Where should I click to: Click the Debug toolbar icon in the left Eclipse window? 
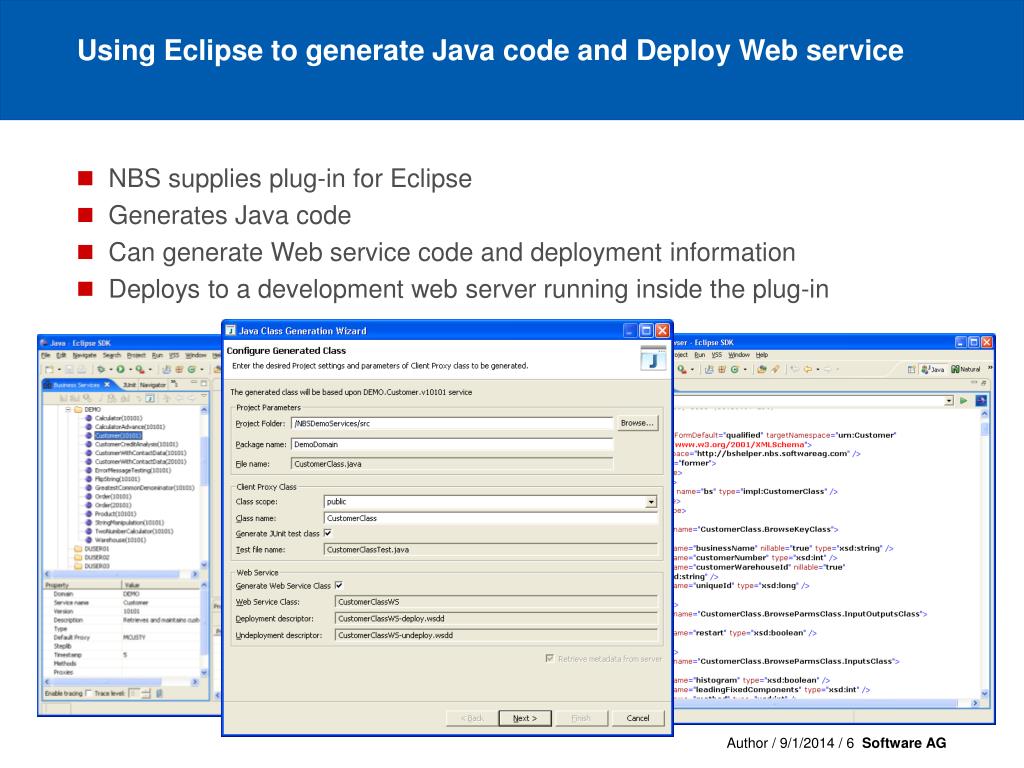(101, 369)
